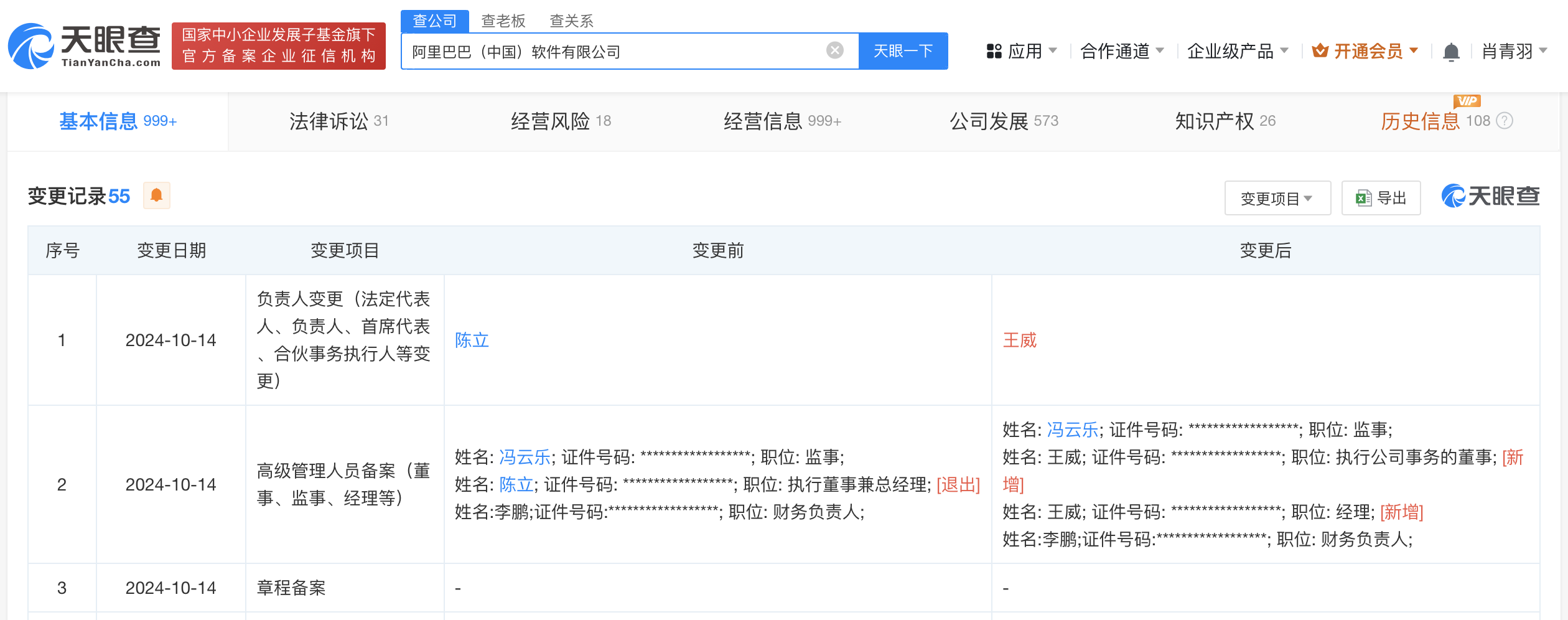The height and width of the screenshot is (620, 1568).
Task: Click the Excel icon on the 导出 button
Action: (1363, 198)
